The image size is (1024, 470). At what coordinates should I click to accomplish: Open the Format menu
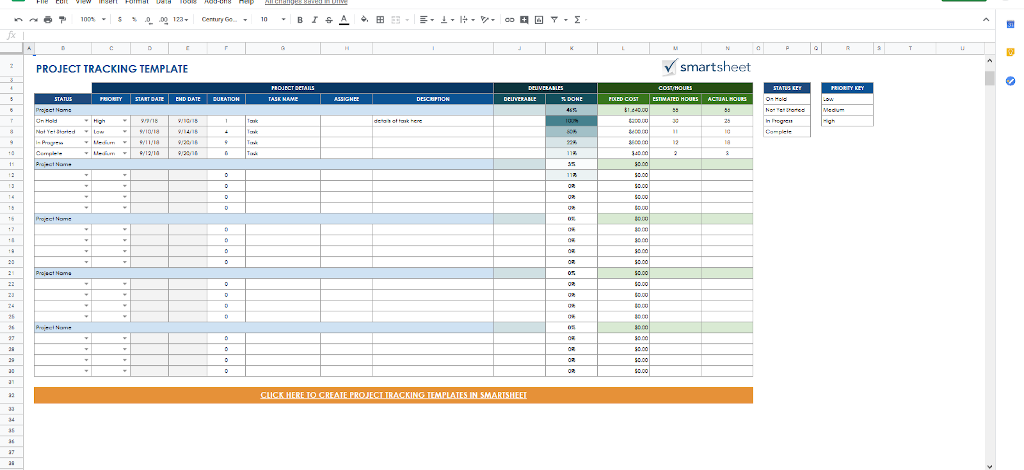(136, 2)
